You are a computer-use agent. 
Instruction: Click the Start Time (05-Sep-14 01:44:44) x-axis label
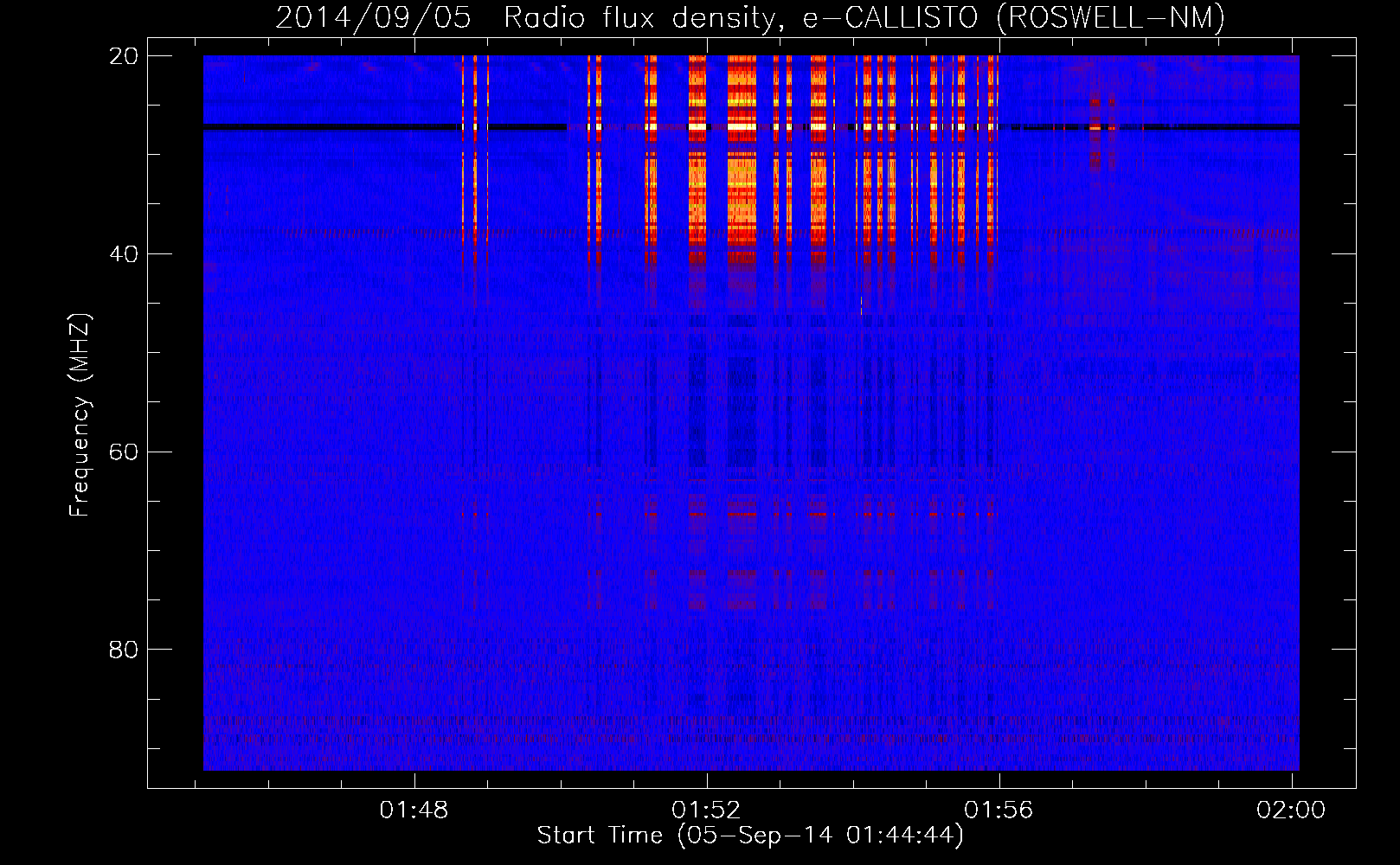click(750, 836)
